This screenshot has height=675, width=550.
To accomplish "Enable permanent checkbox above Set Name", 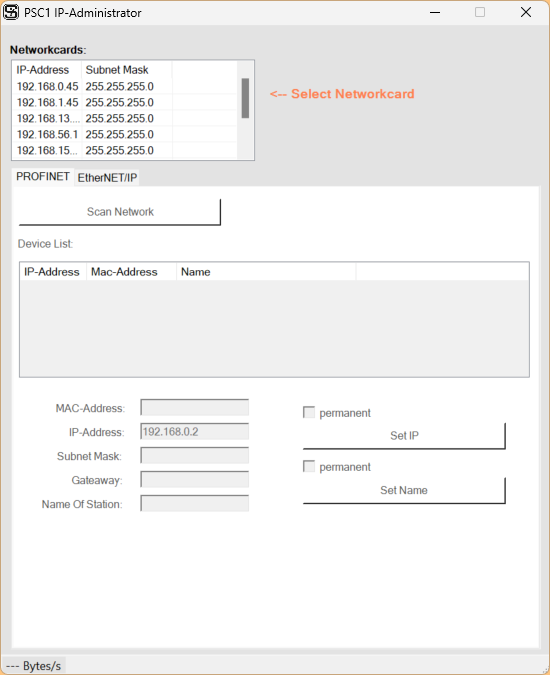I will pyautogui.click(x=309, y=466).
